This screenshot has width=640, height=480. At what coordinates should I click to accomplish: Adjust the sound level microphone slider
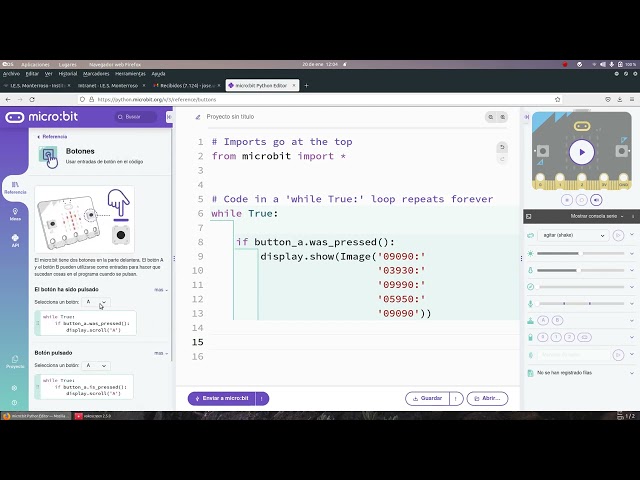coord(580,304)
